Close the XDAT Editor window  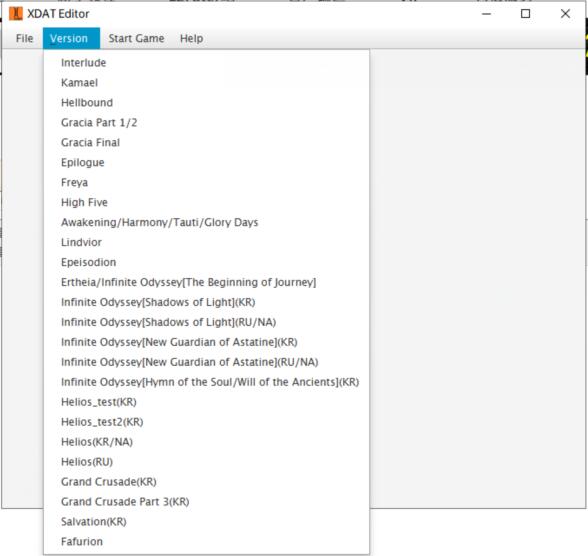(566, 14)
